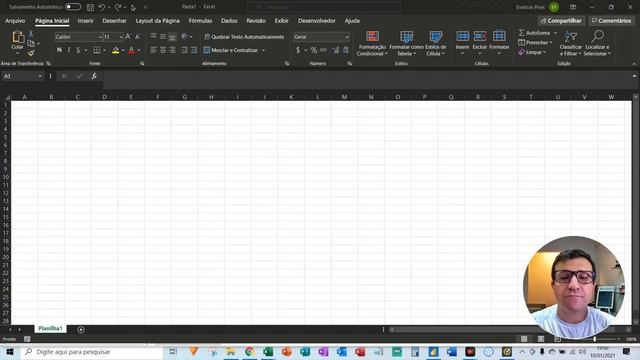Expand the formula bar
Screen dimensions: 640x360
click(x=634, y=76)
